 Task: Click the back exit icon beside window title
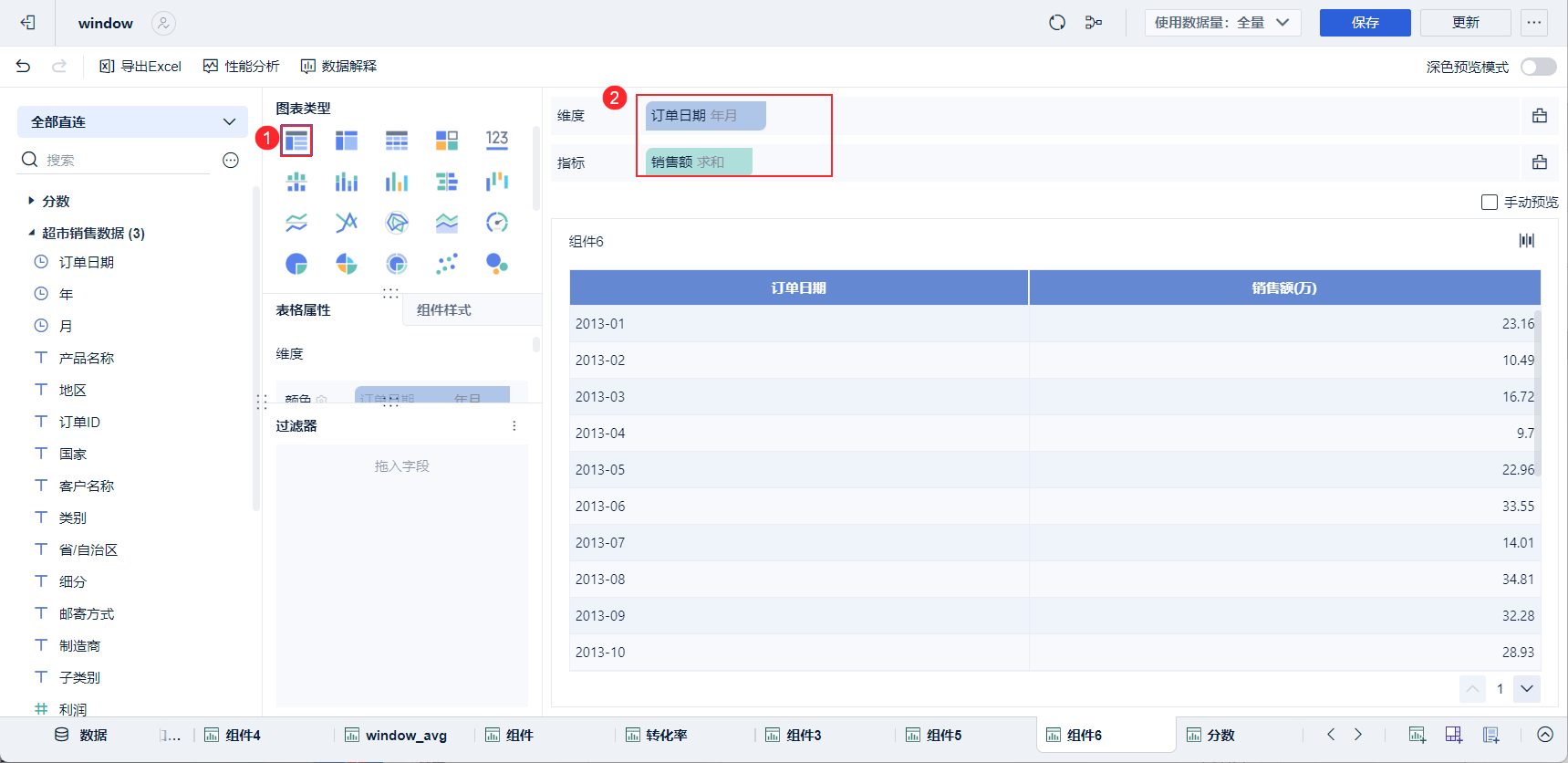pyautogui.click(x=28, y=23)
